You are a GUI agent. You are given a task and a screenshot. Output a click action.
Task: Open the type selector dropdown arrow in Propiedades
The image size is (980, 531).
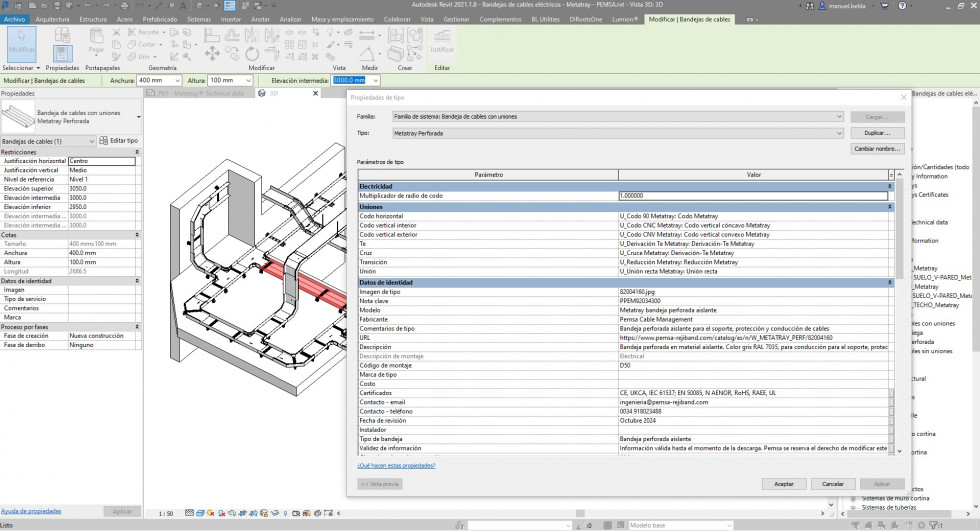point(139,117)
